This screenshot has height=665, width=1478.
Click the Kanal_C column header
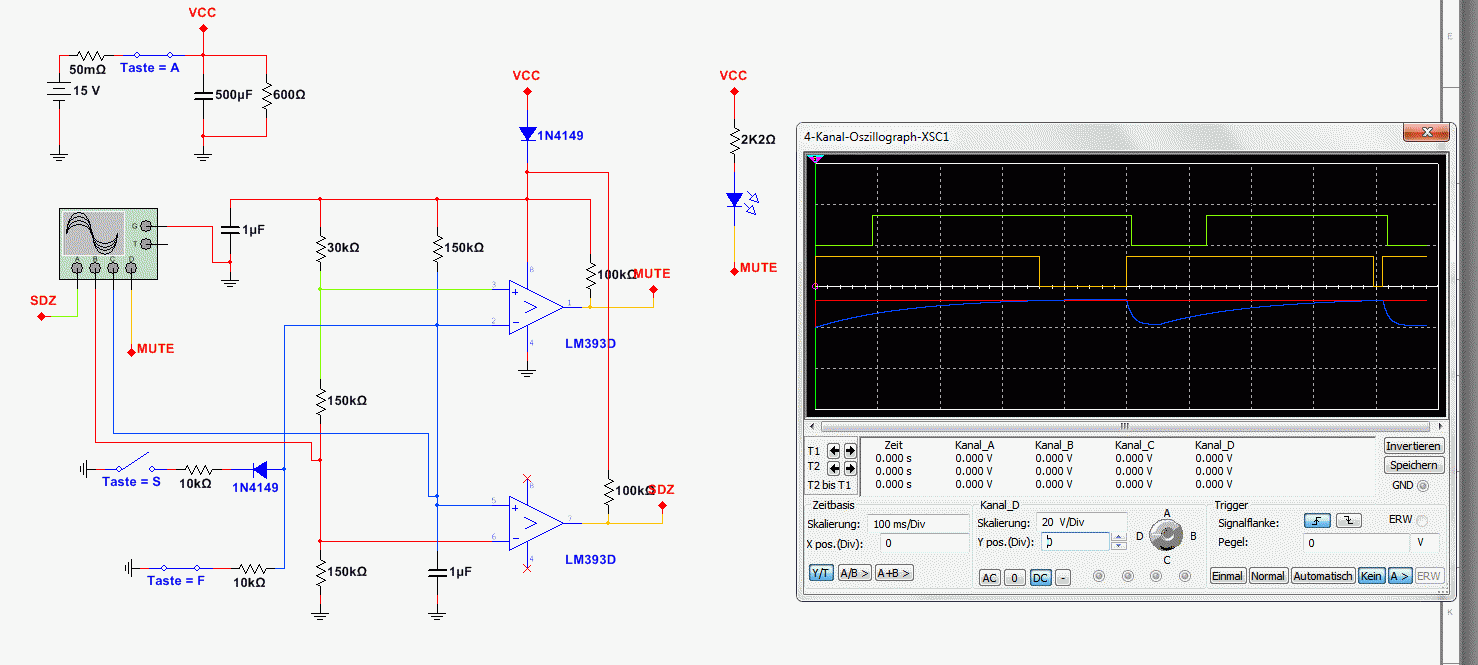[1135, 445]
